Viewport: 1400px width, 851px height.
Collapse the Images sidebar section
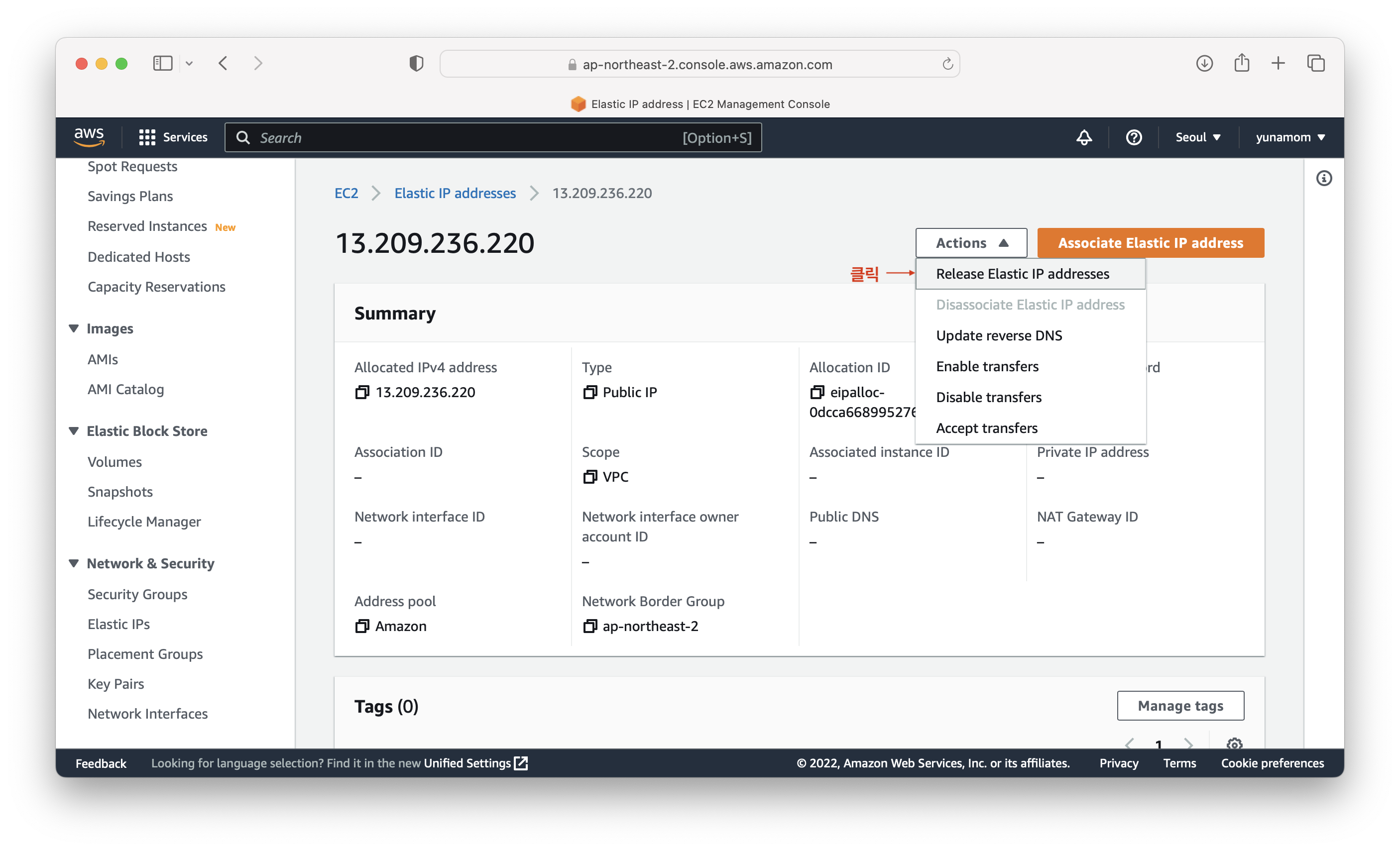click(74, 328)
